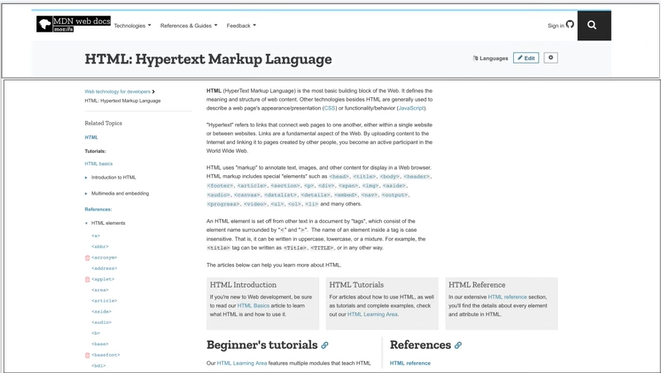Click the <video> element link in article
Image resolution: width=661 pixels, height=373 pixels.
(255, 204)
